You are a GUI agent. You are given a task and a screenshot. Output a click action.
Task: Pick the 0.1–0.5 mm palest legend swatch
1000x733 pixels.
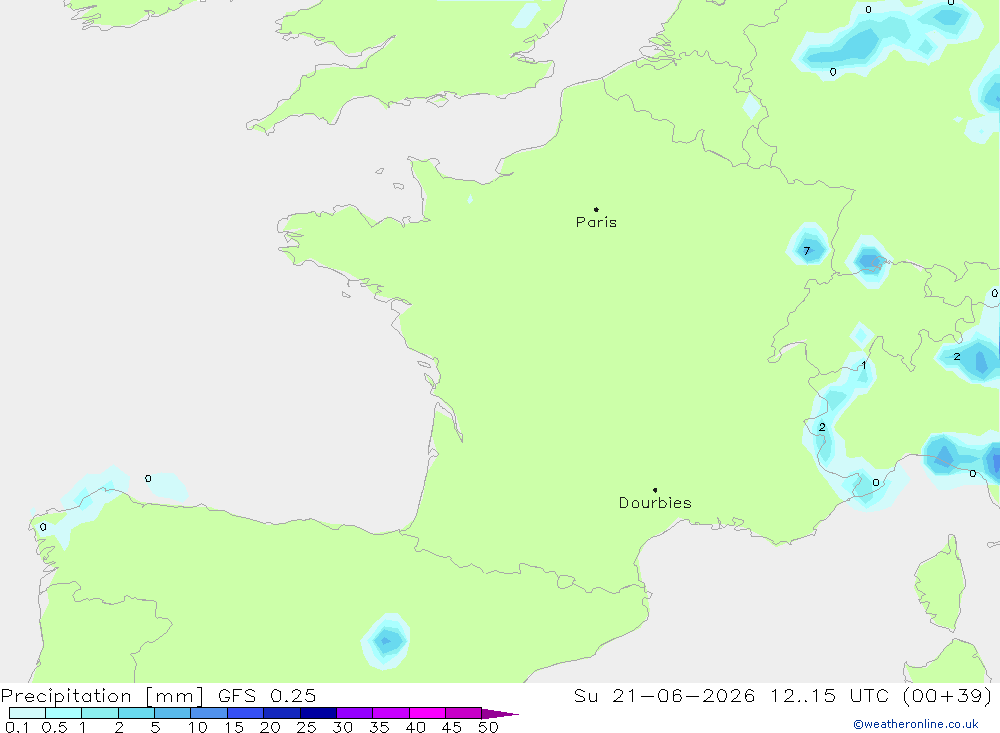tap(27, 713)
